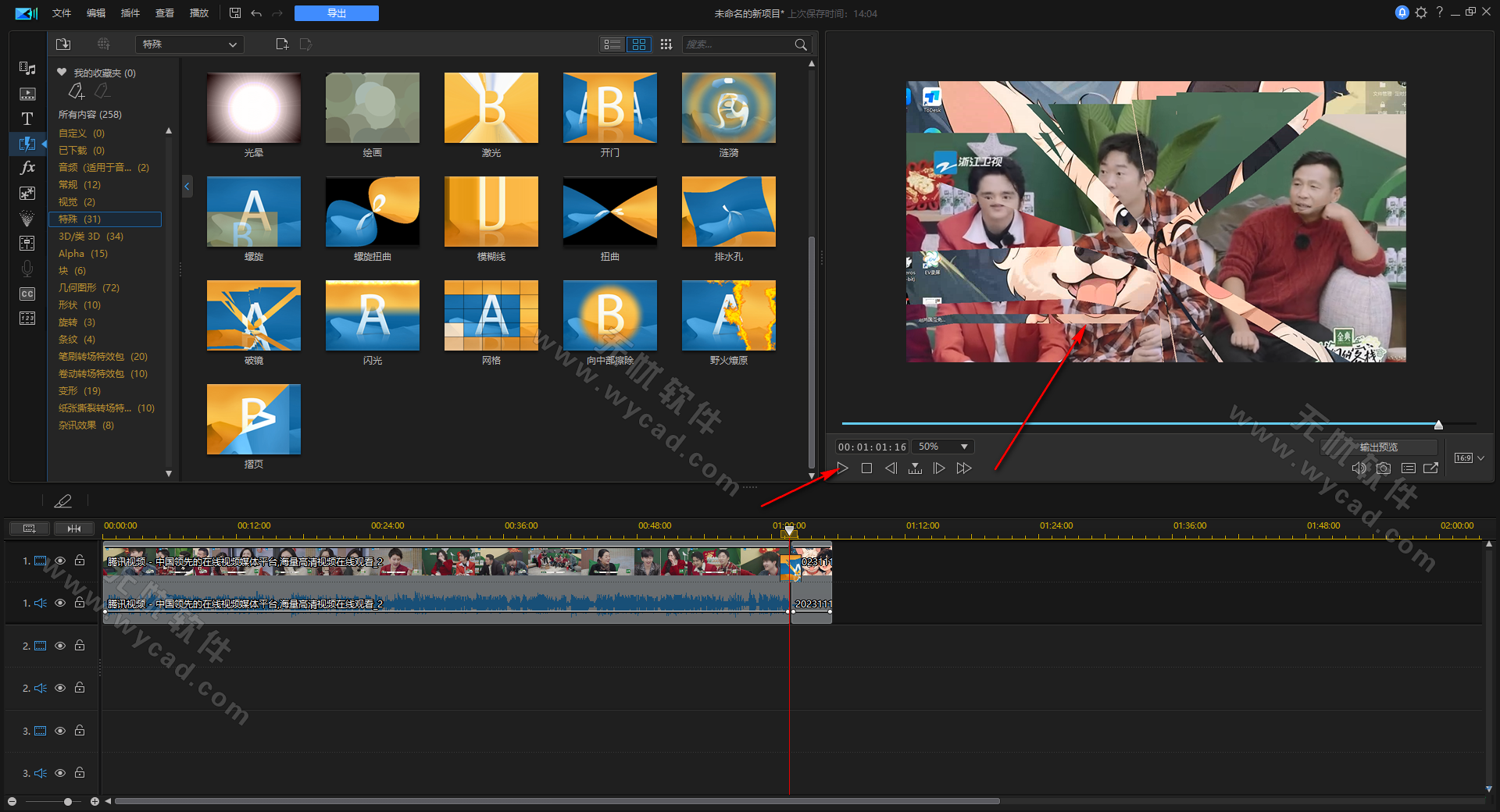Open the subtitle CC room
The image size is (1500, 812).
(x=27, y=294)
